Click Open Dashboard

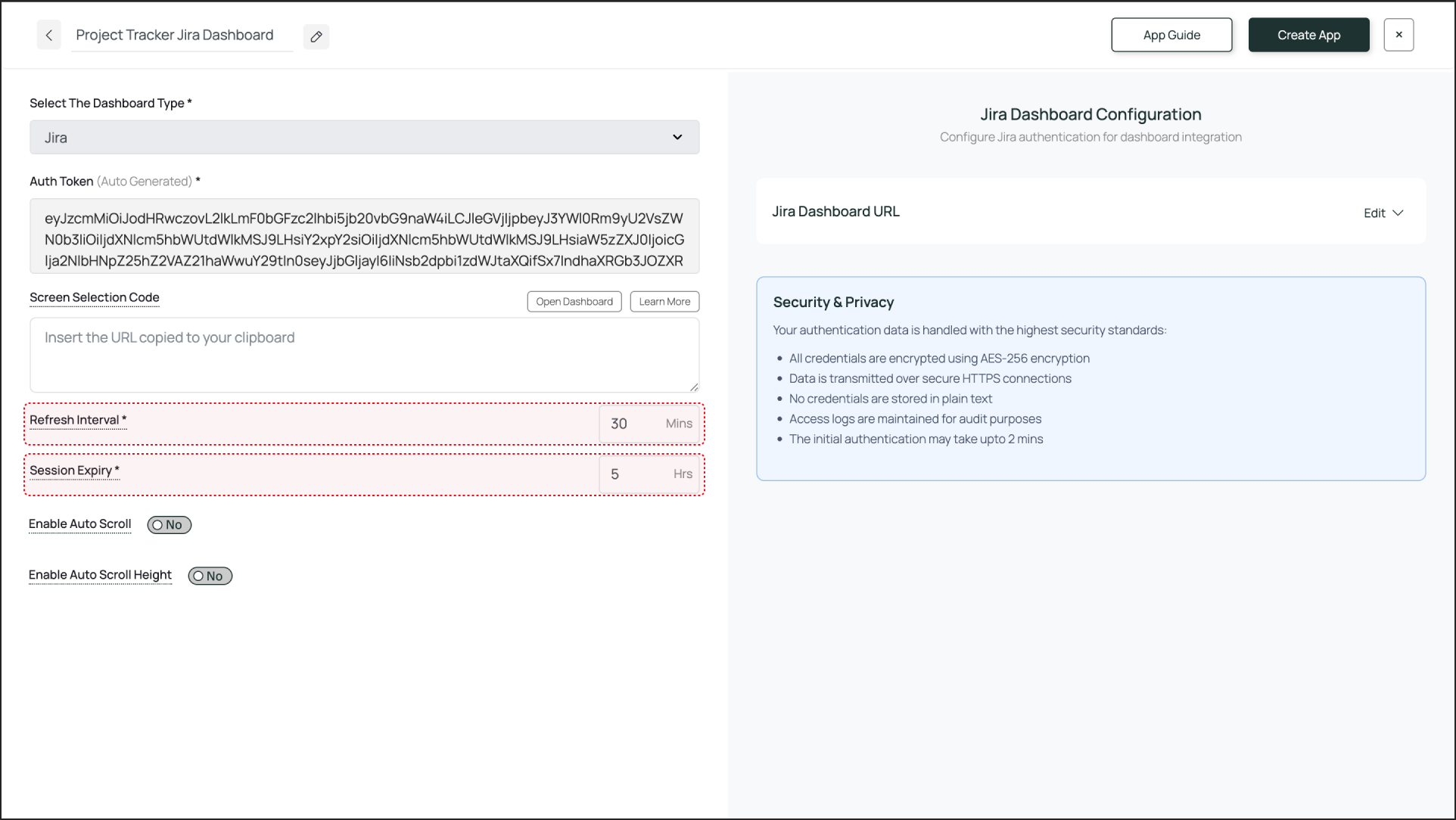click(574, 301)
